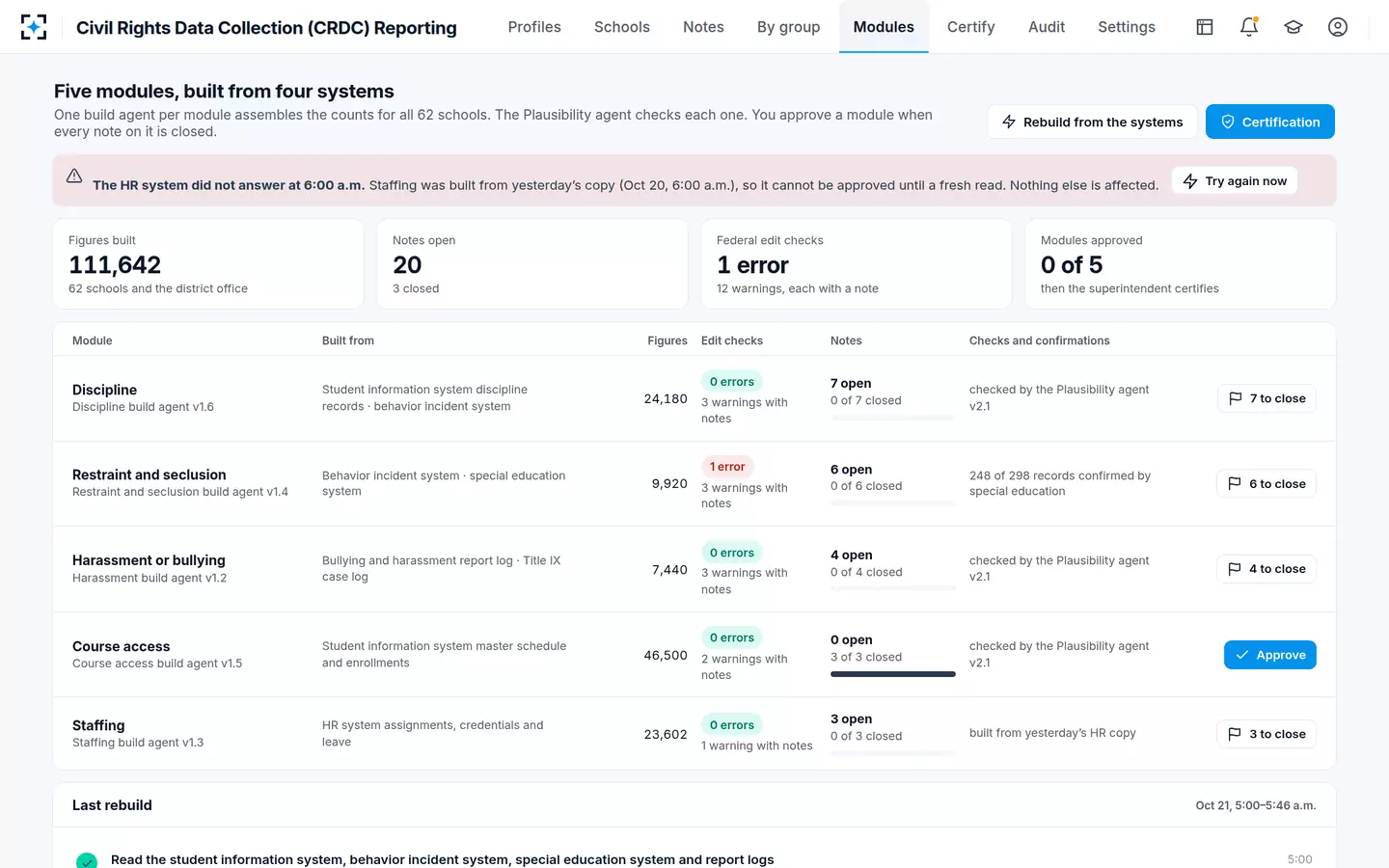Click the Last rebuild heading
This screenshot has width=1389, height=868.
[x=112, y=805]
